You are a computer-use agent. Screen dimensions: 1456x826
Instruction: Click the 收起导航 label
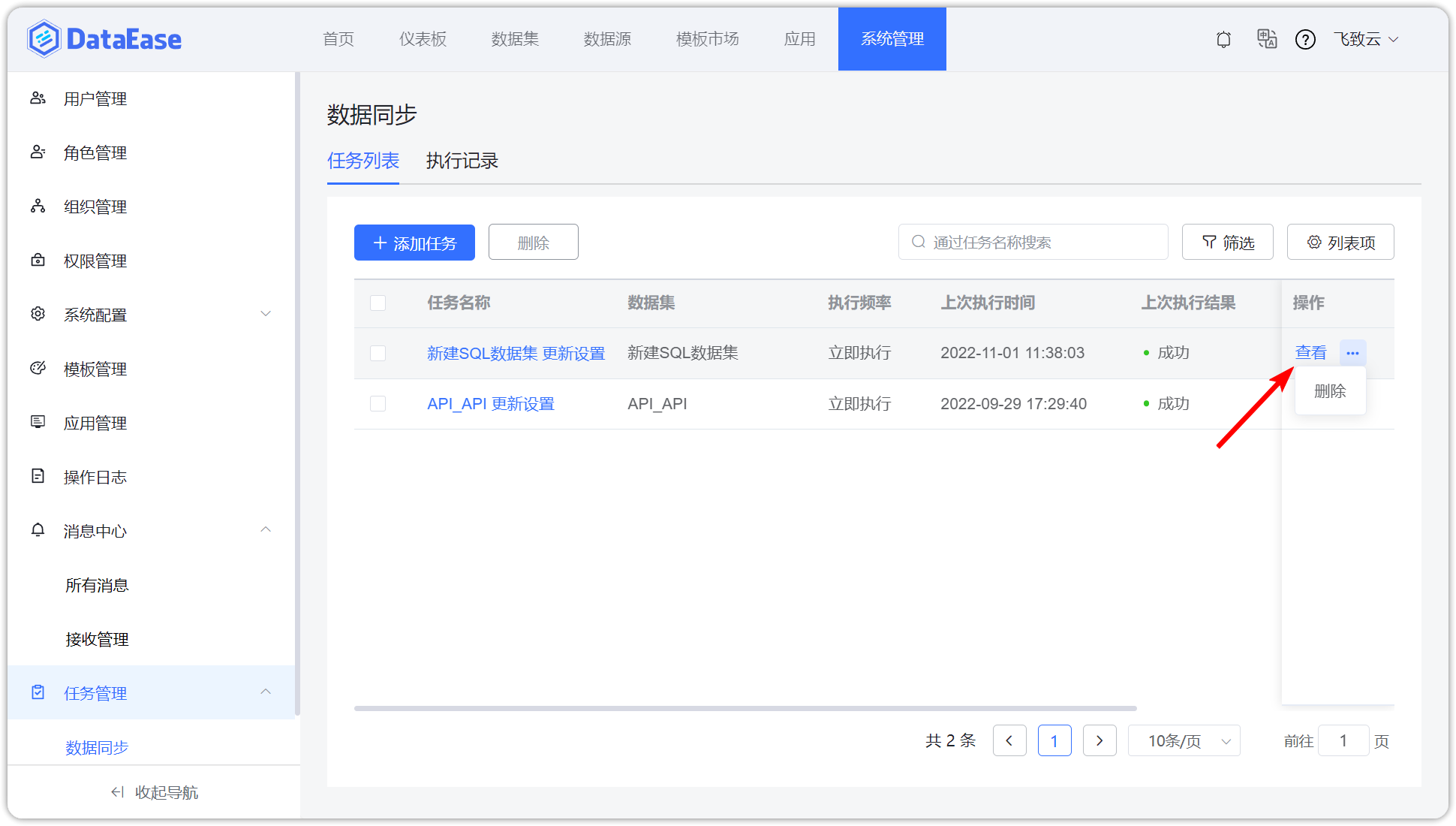point(167,792)
